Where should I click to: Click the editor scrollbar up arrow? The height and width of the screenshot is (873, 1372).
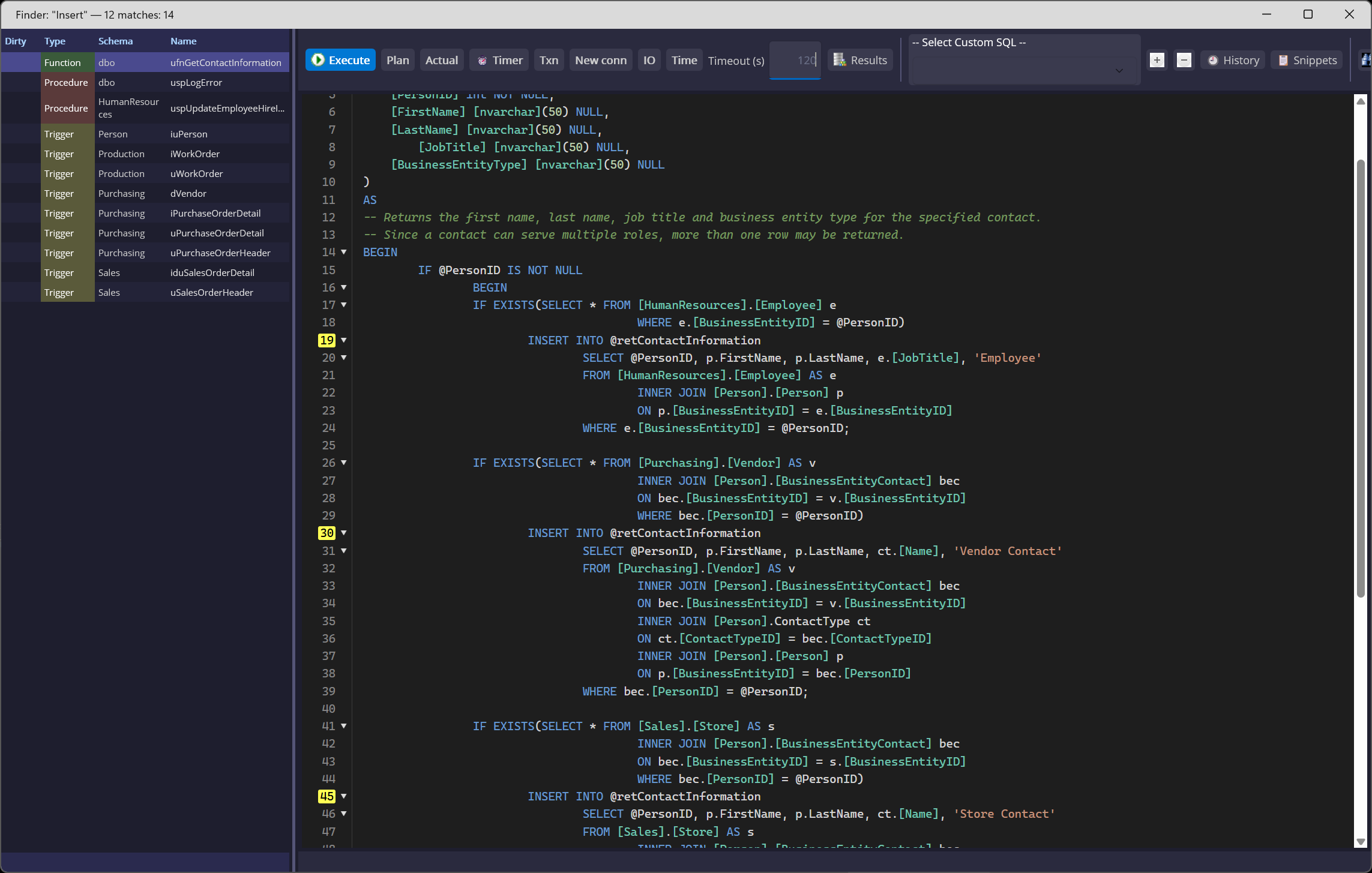(x=1361, y=101)
